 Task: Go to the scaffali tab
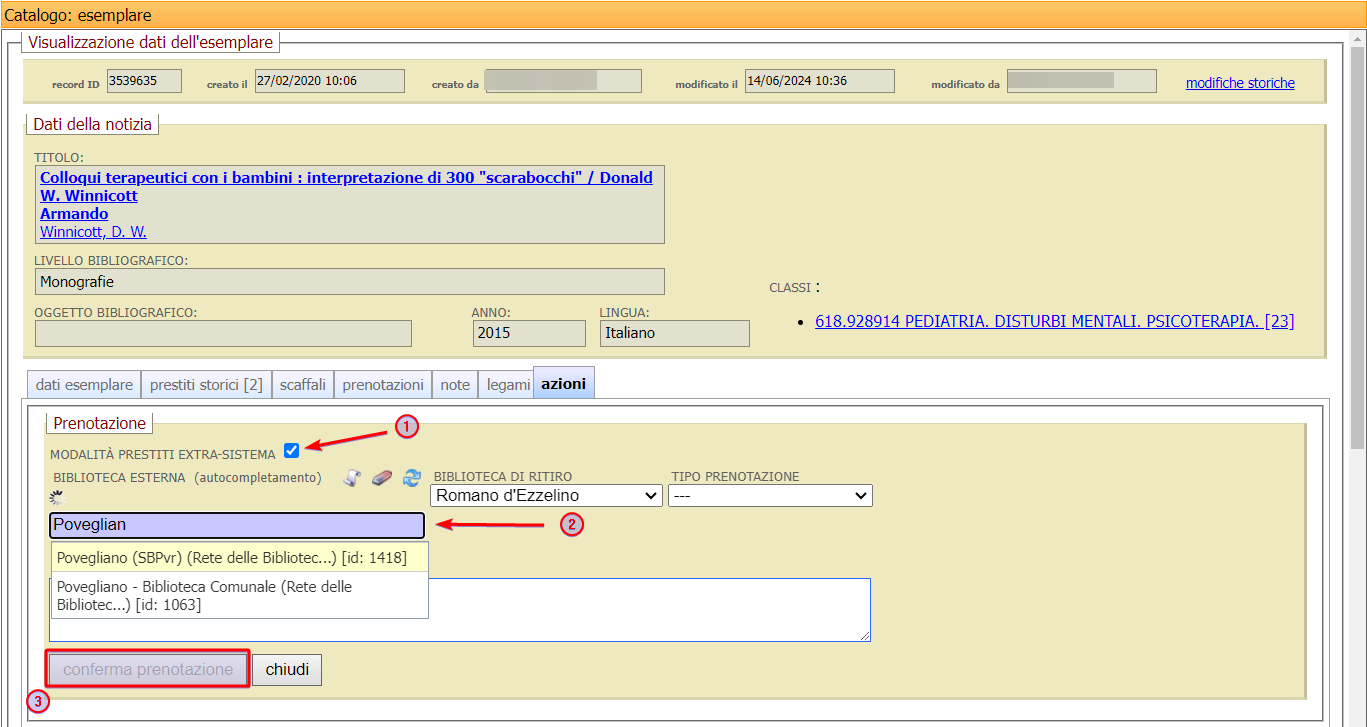click(x=303, y=384)
